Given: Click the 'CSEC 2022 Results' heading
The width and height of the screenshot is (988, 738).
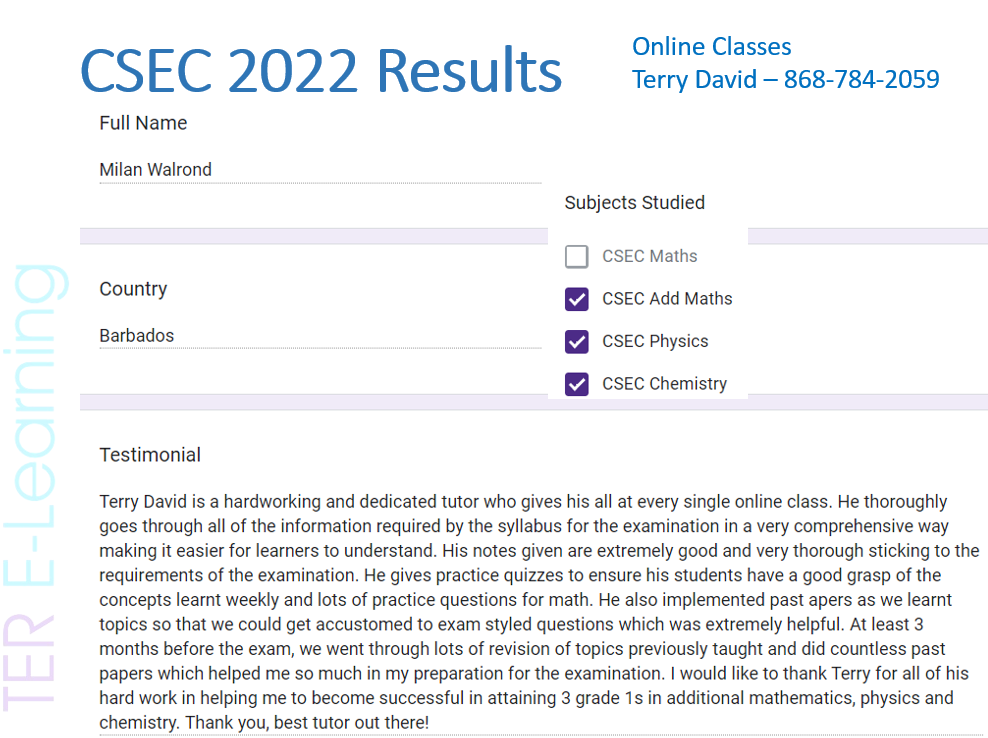Looking at the screenshot, I should (x=320, y=72).
